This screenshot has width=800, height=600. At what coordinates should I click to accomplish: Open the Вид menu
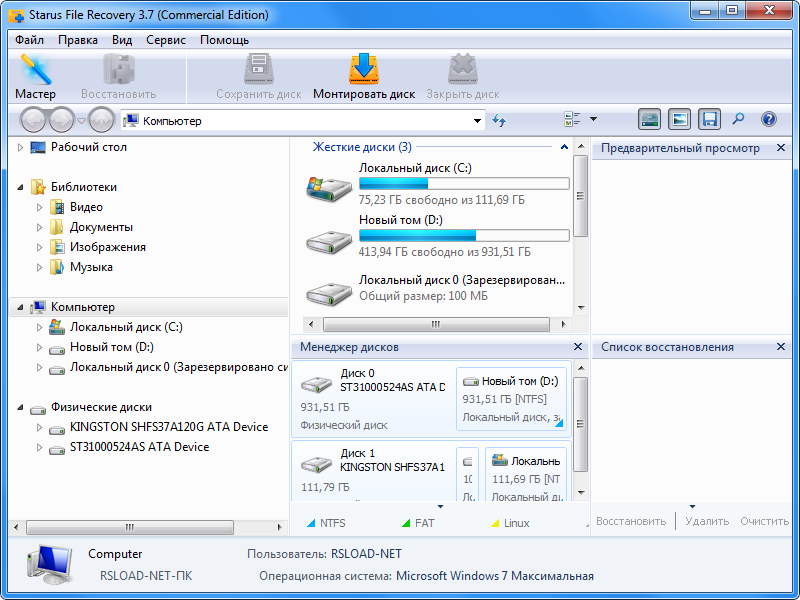(122, 40)
